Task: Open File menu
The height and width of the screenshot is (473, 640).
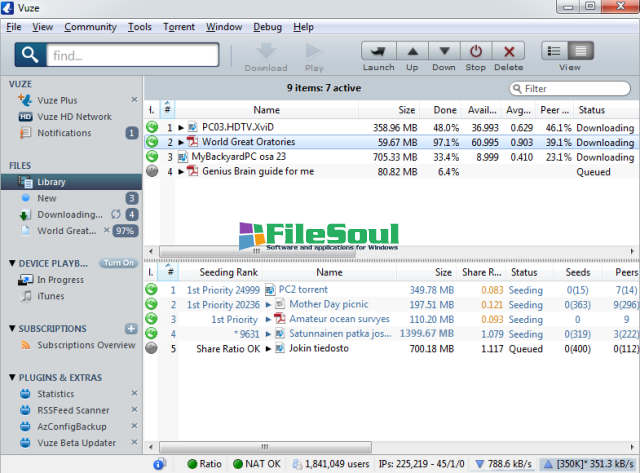Action: point(14,27)
